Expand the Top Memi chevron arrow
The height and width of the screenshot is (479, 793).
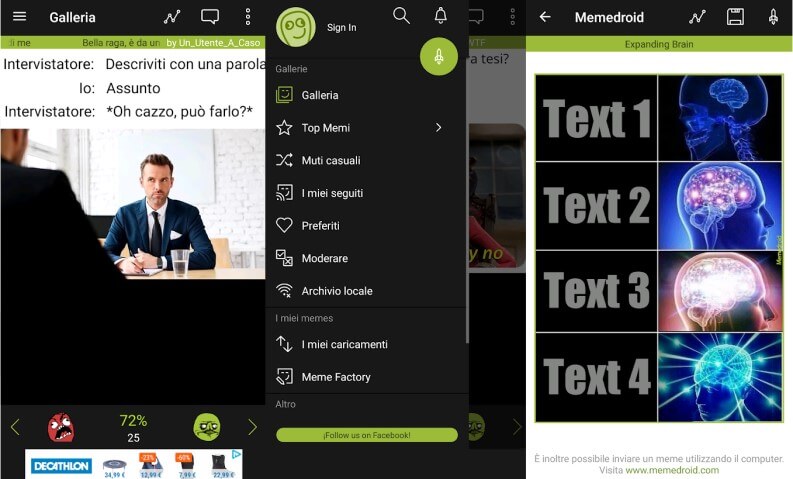point(438,127)
